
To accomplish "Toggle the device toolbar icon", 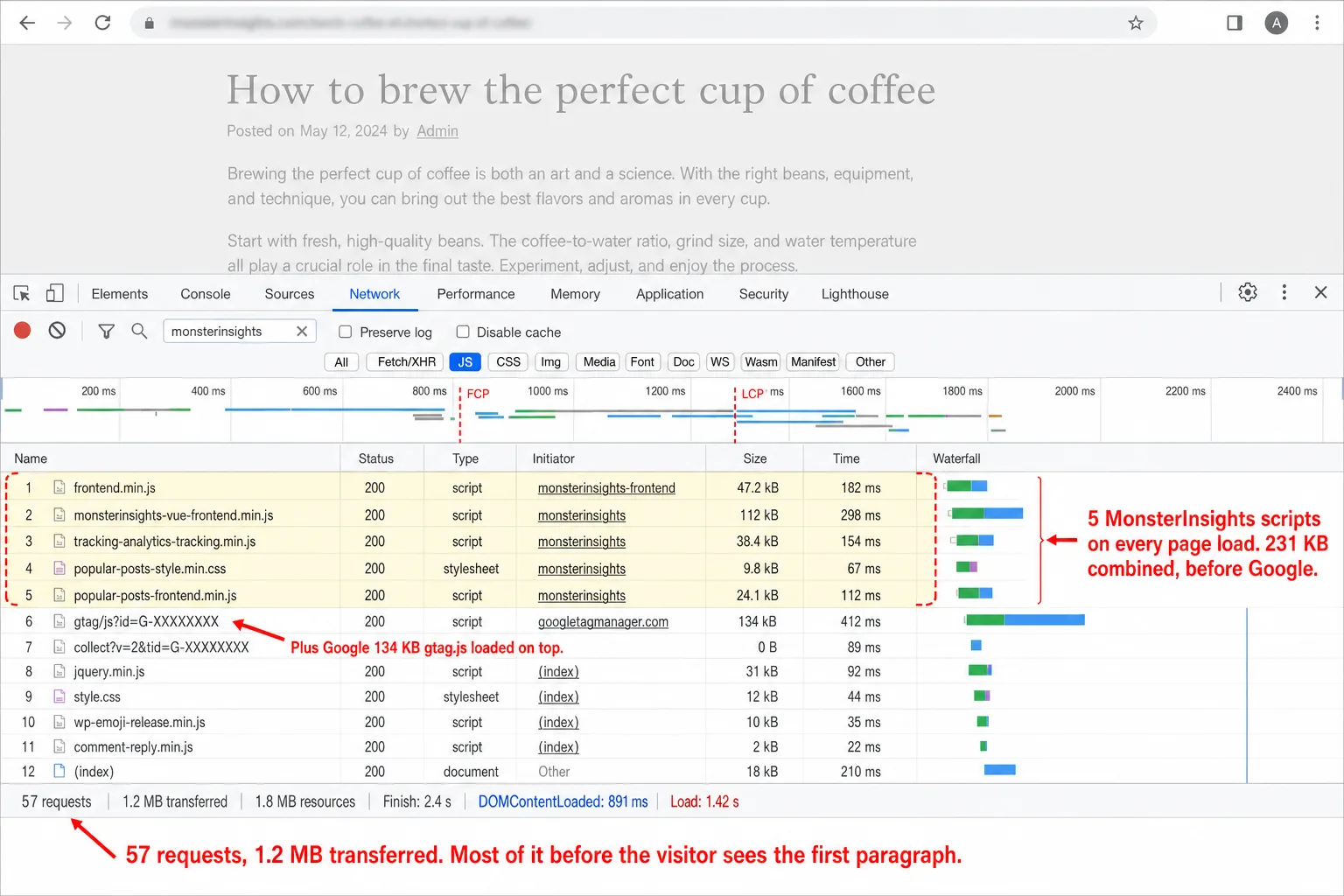I will tap(54, 293).
